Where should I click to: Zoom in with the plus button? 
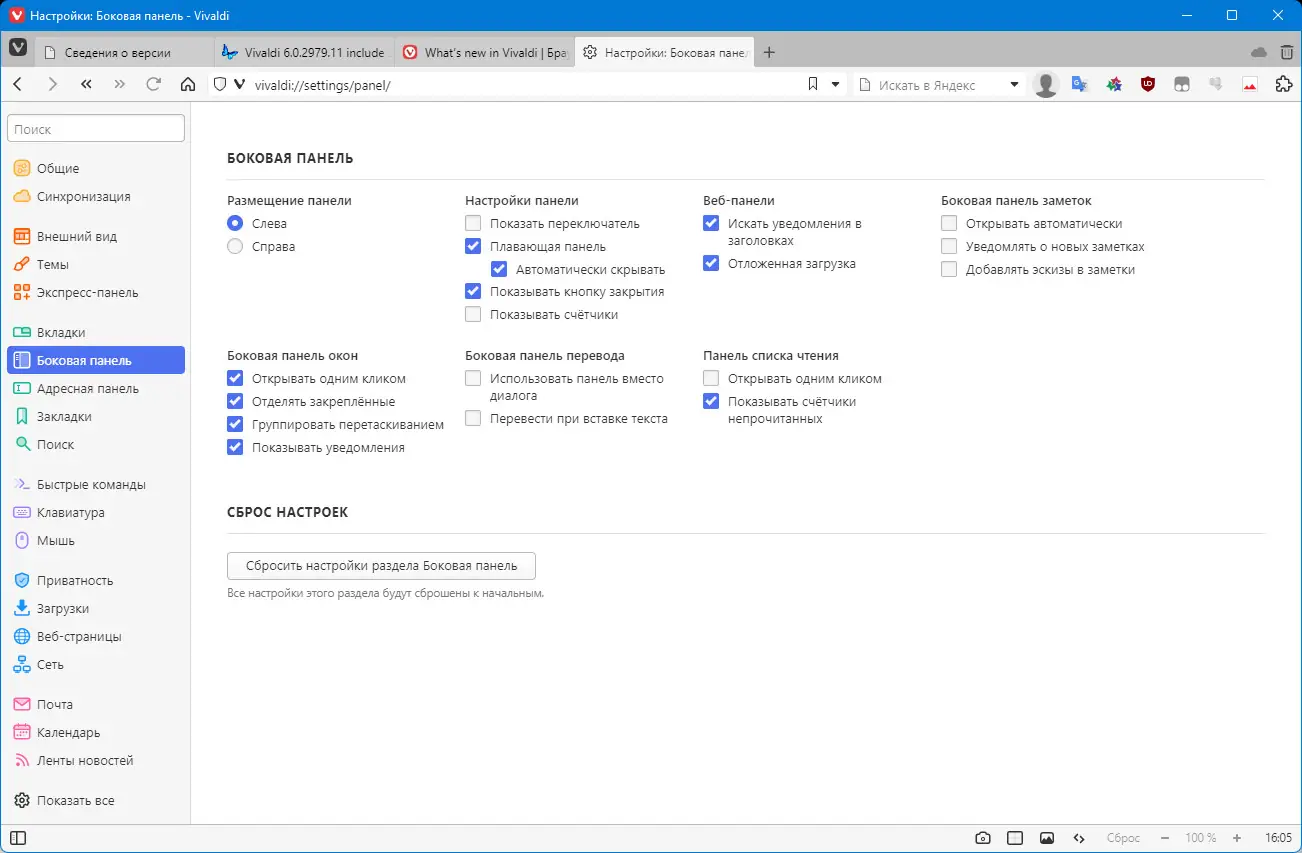[x=1237, y=838]
